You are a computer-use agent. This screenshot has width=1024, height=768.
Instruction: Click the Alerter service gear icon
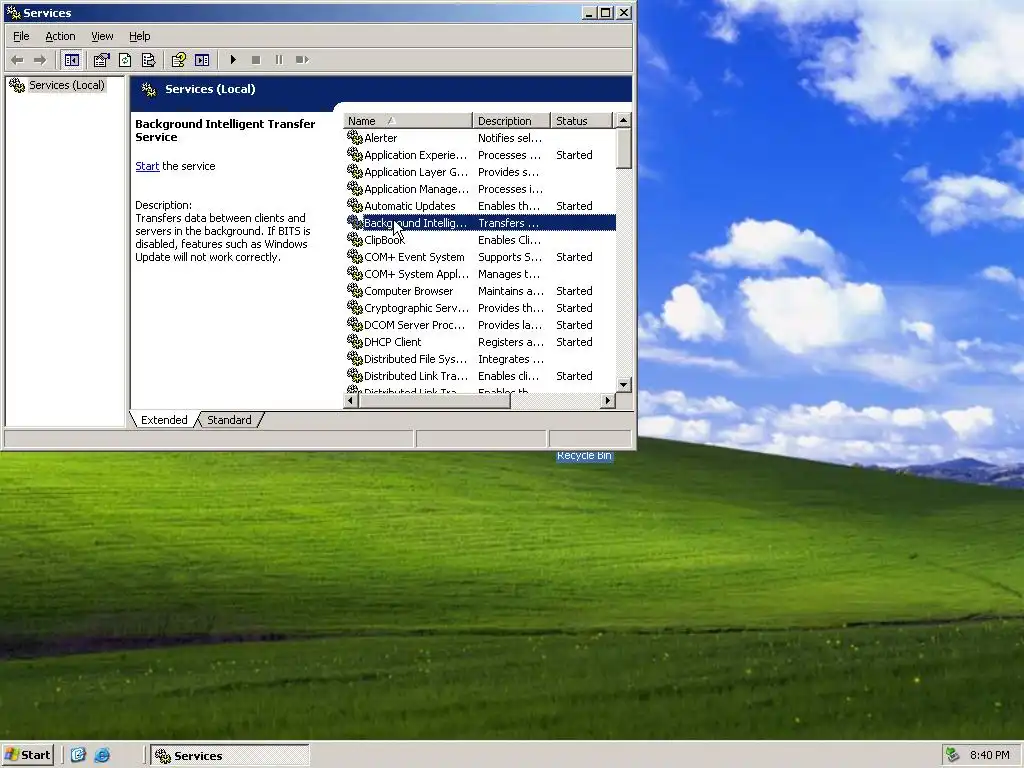(355, 138)
